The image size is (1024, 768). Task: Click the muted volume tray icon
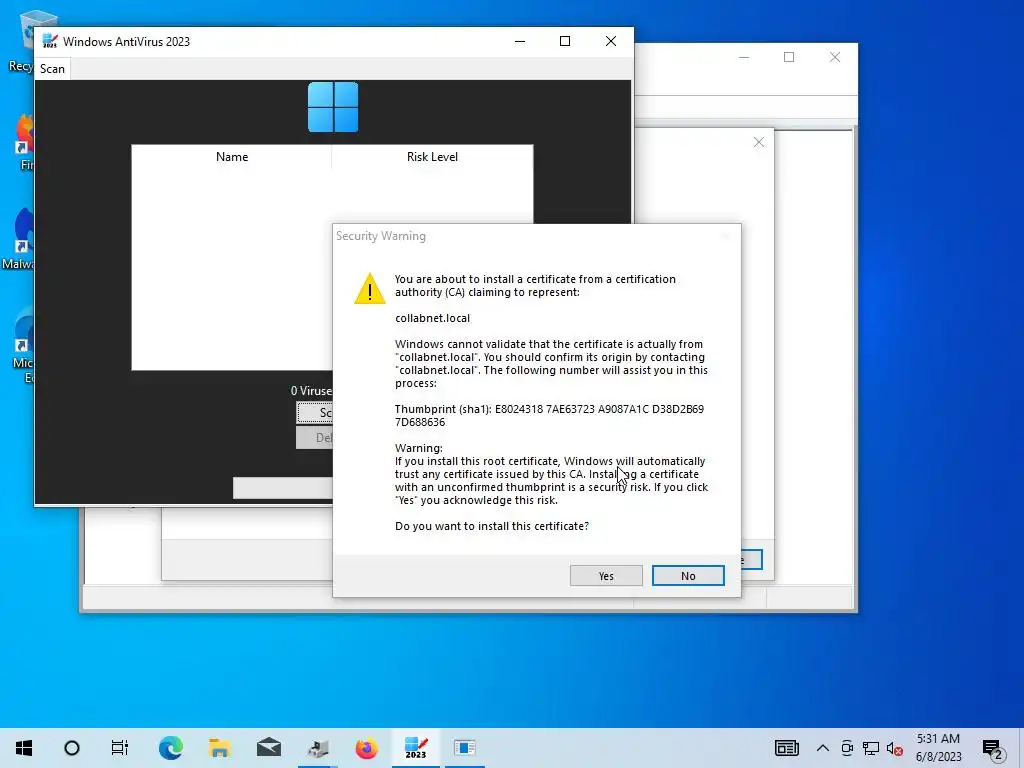point(895,748)
